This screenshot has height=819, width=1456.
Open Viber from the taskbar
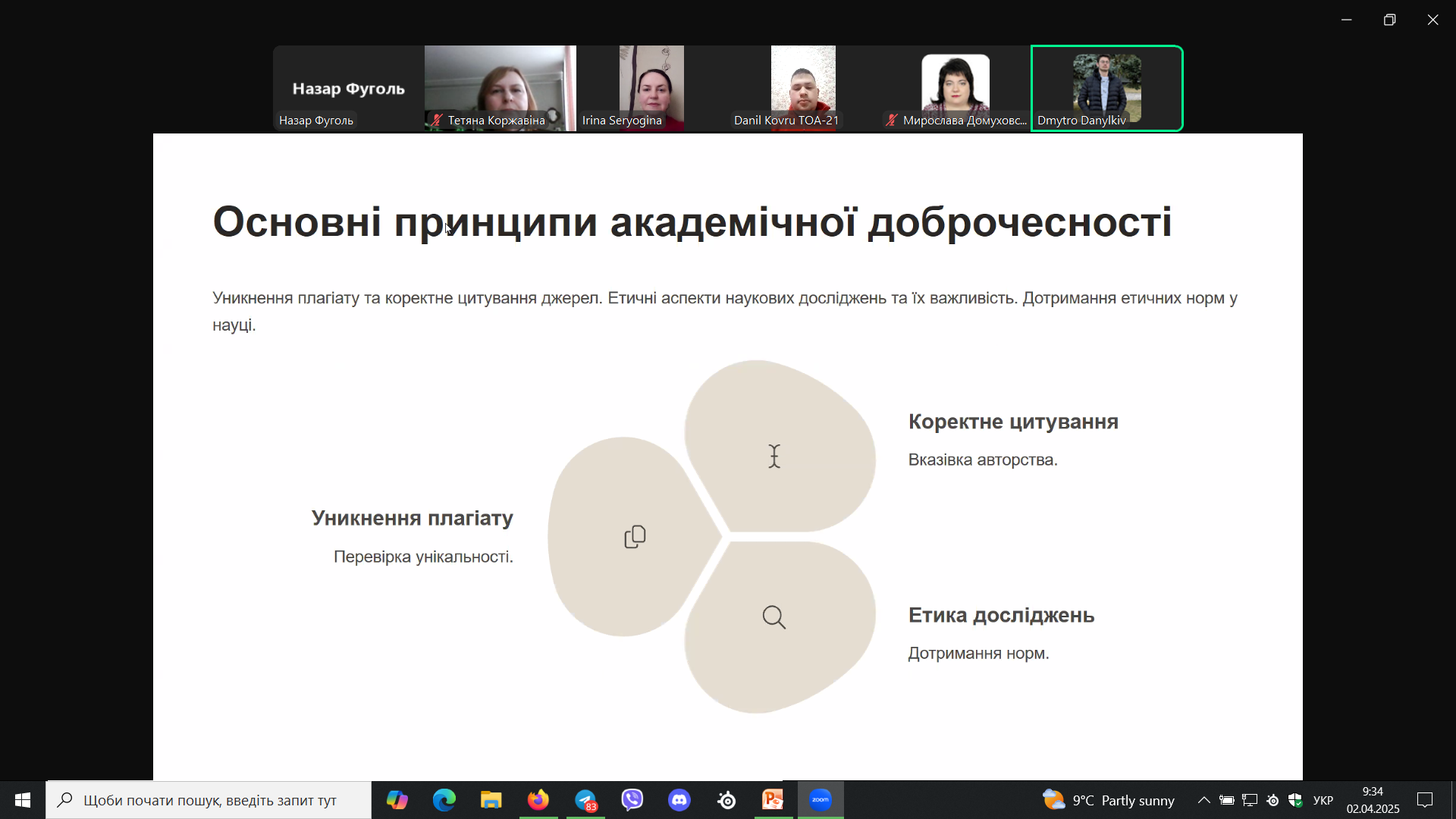632,800
